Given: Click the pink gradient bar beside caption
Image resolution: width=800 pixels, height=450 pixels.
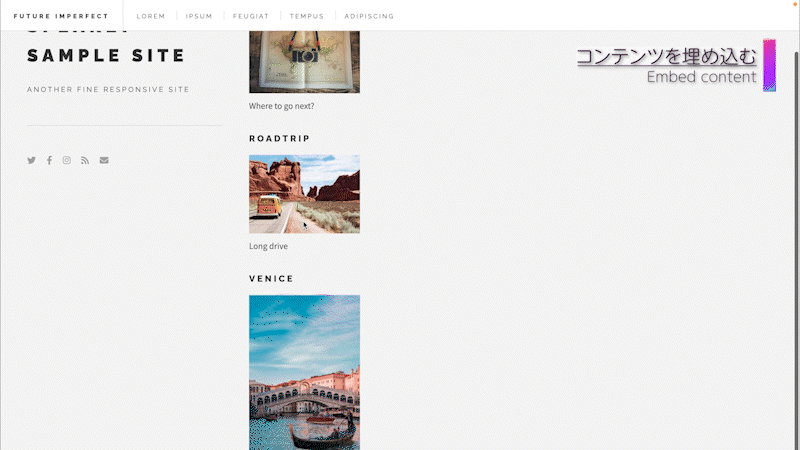Looking at the screenshot, I should (769, 65).
